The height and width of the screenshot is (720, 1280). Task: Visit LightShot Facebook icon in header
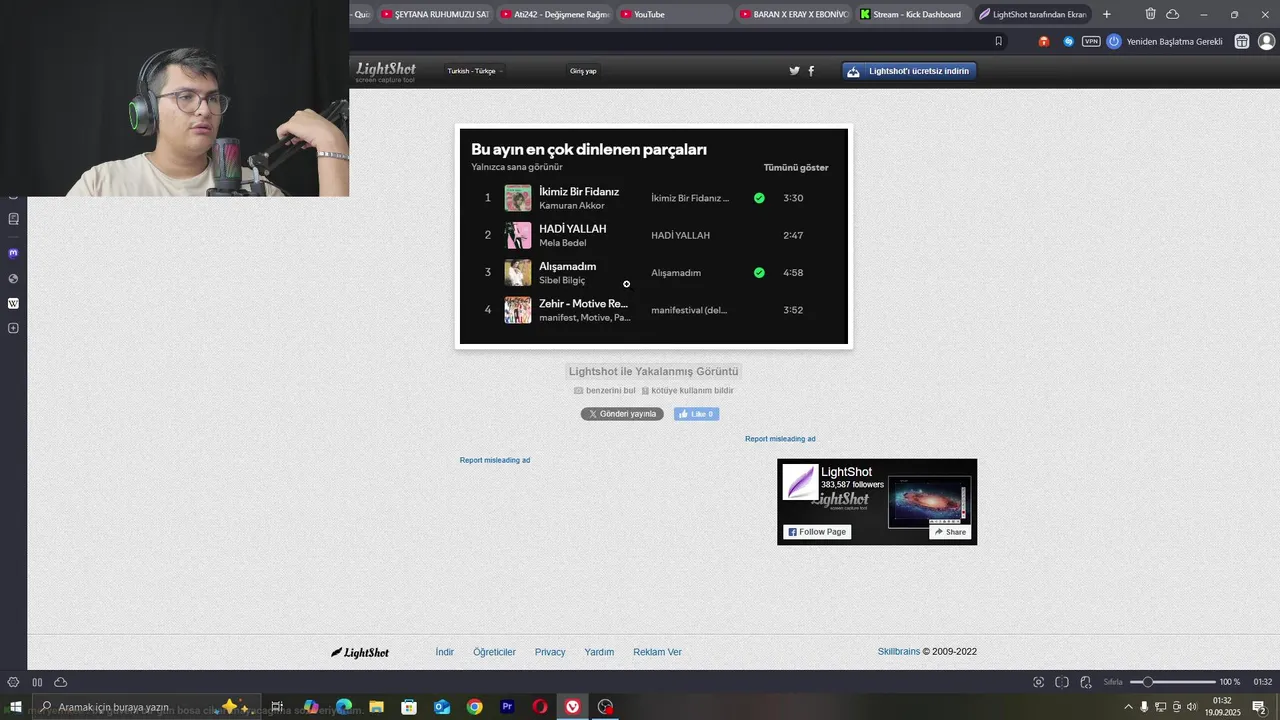click(811, 71)
